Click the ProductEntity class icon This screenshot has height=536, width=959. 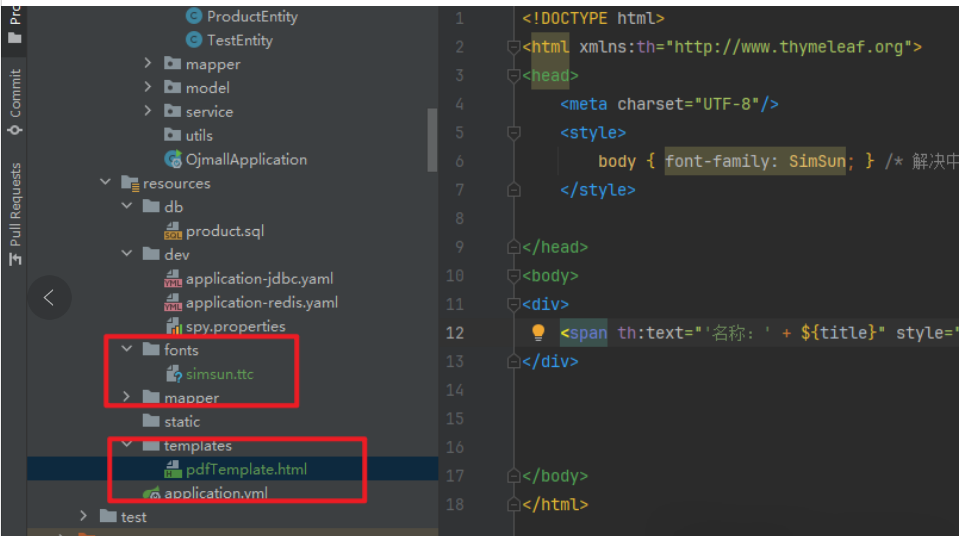click(194, 17)
